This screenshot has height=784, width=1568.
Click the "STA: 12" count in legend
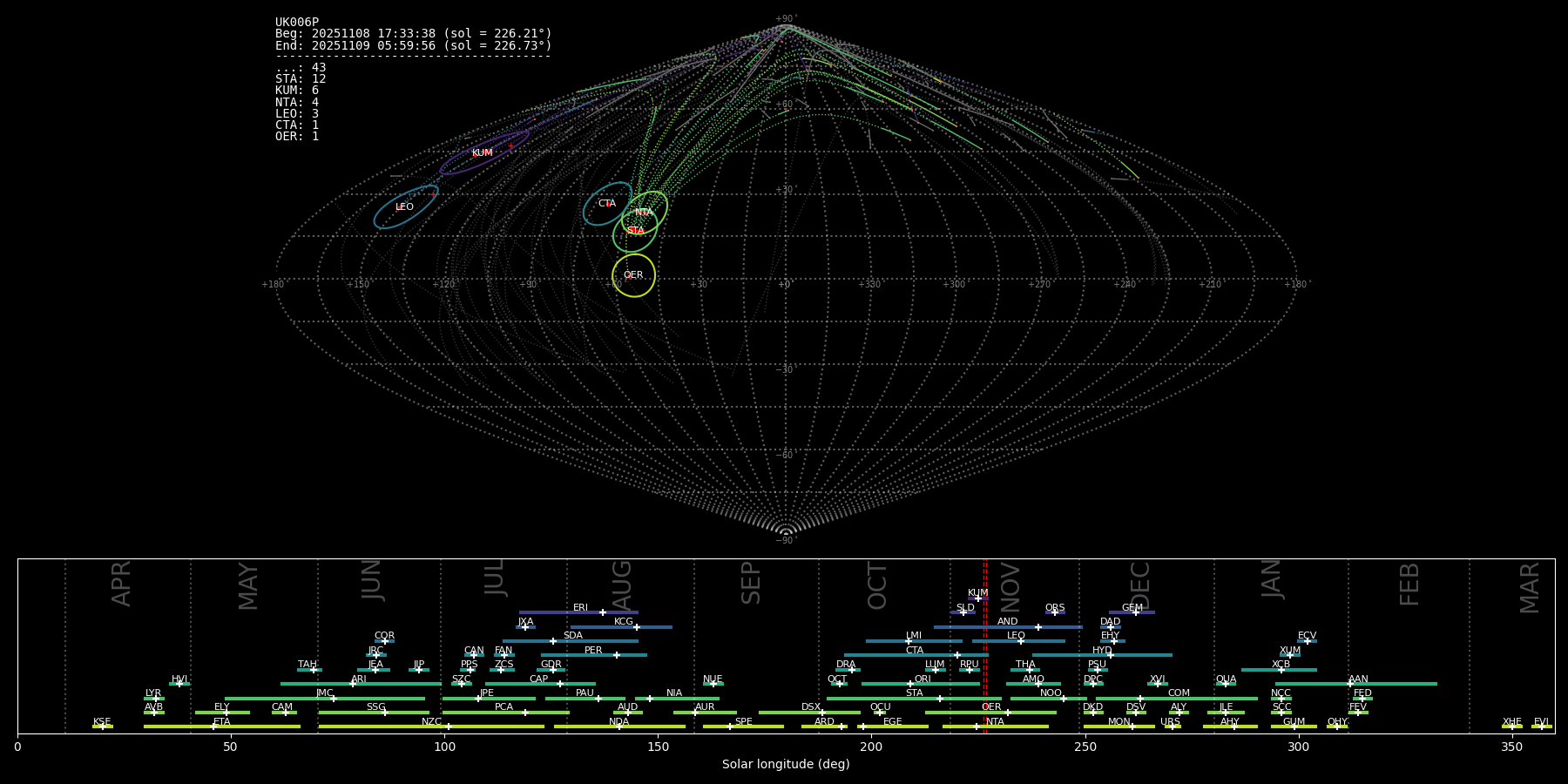[x=301, y=79]
